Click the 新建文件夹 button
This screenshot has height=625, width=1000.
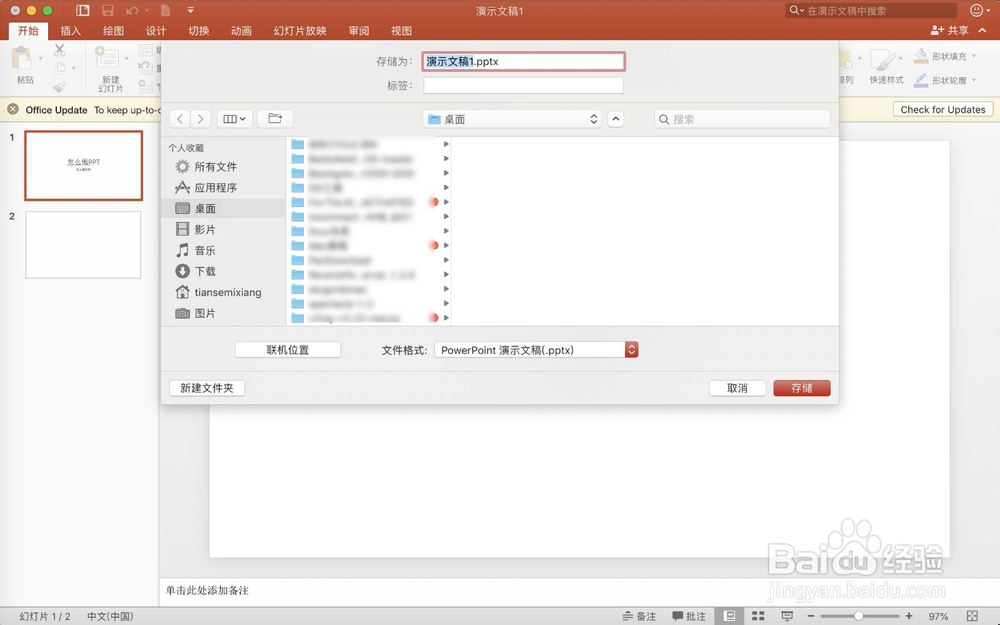[x=206, y=388]
